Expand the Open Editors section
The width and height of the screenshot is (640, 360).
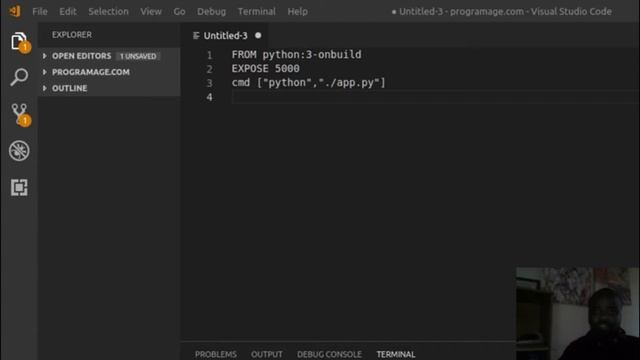[x=109, y=56]
